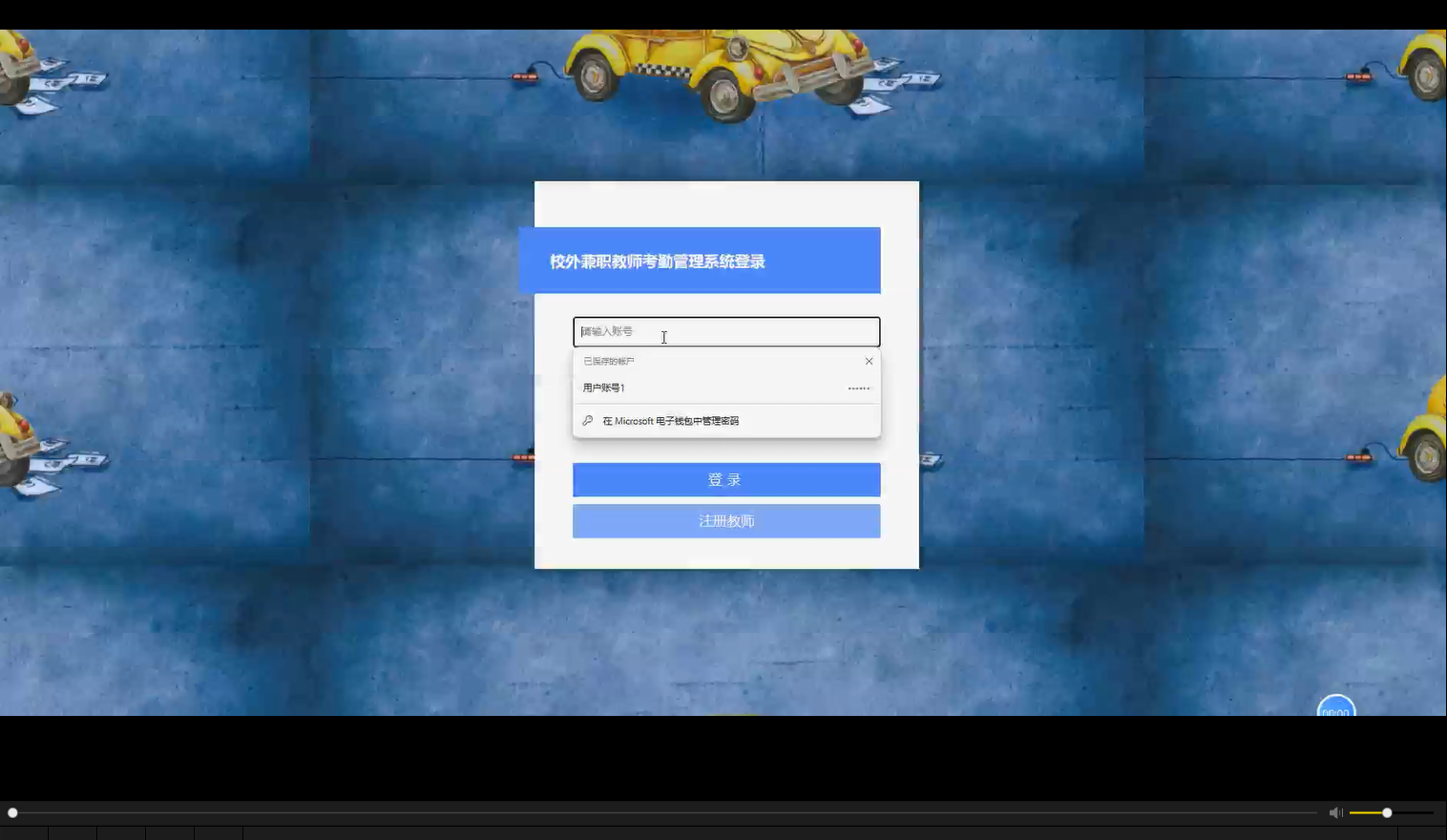1447x840 pixels.
Task: Click the key icon in password popup
Action: coord(588,421)
